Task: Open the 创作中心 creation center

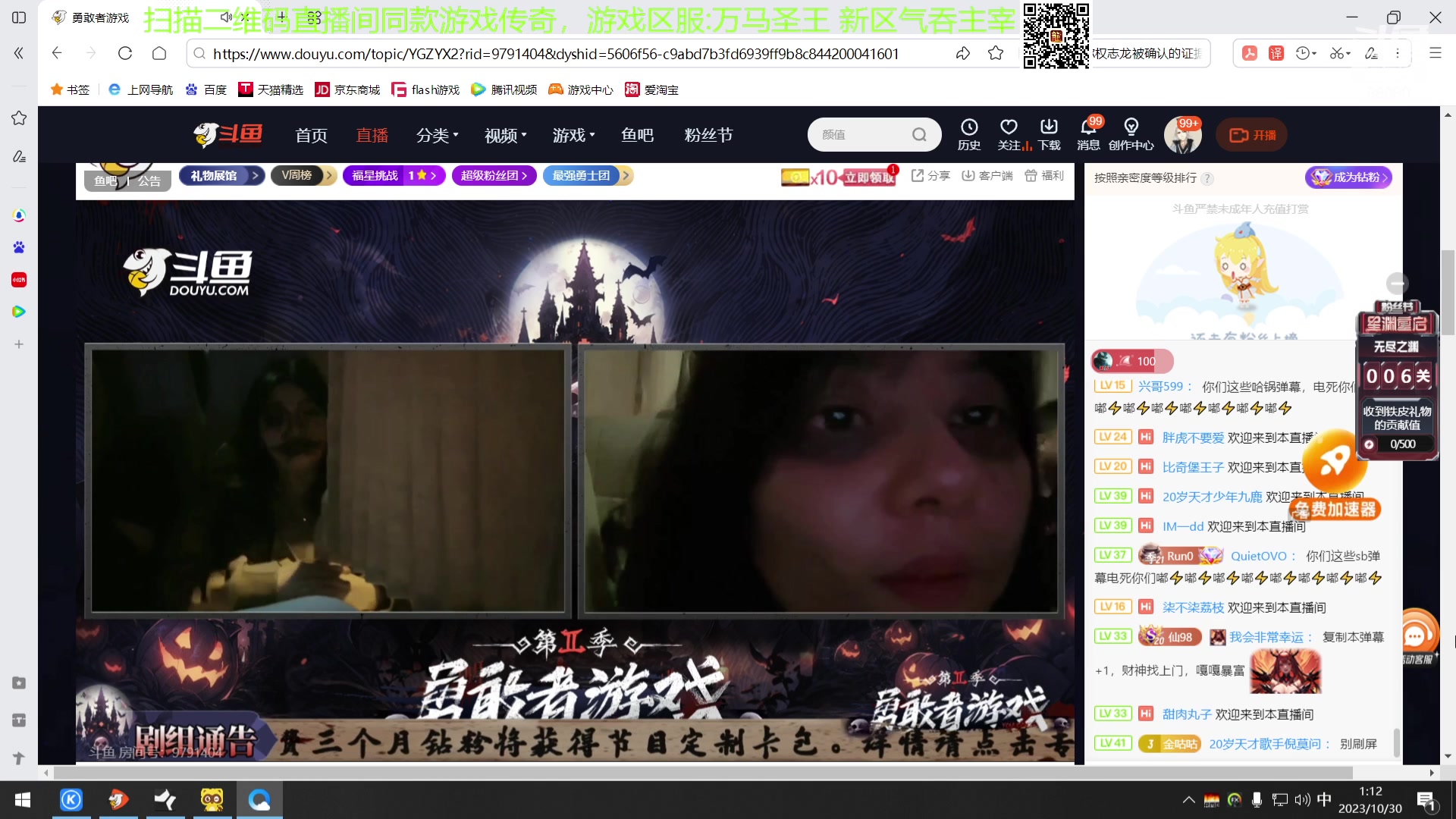Action: coord(1131,134)
